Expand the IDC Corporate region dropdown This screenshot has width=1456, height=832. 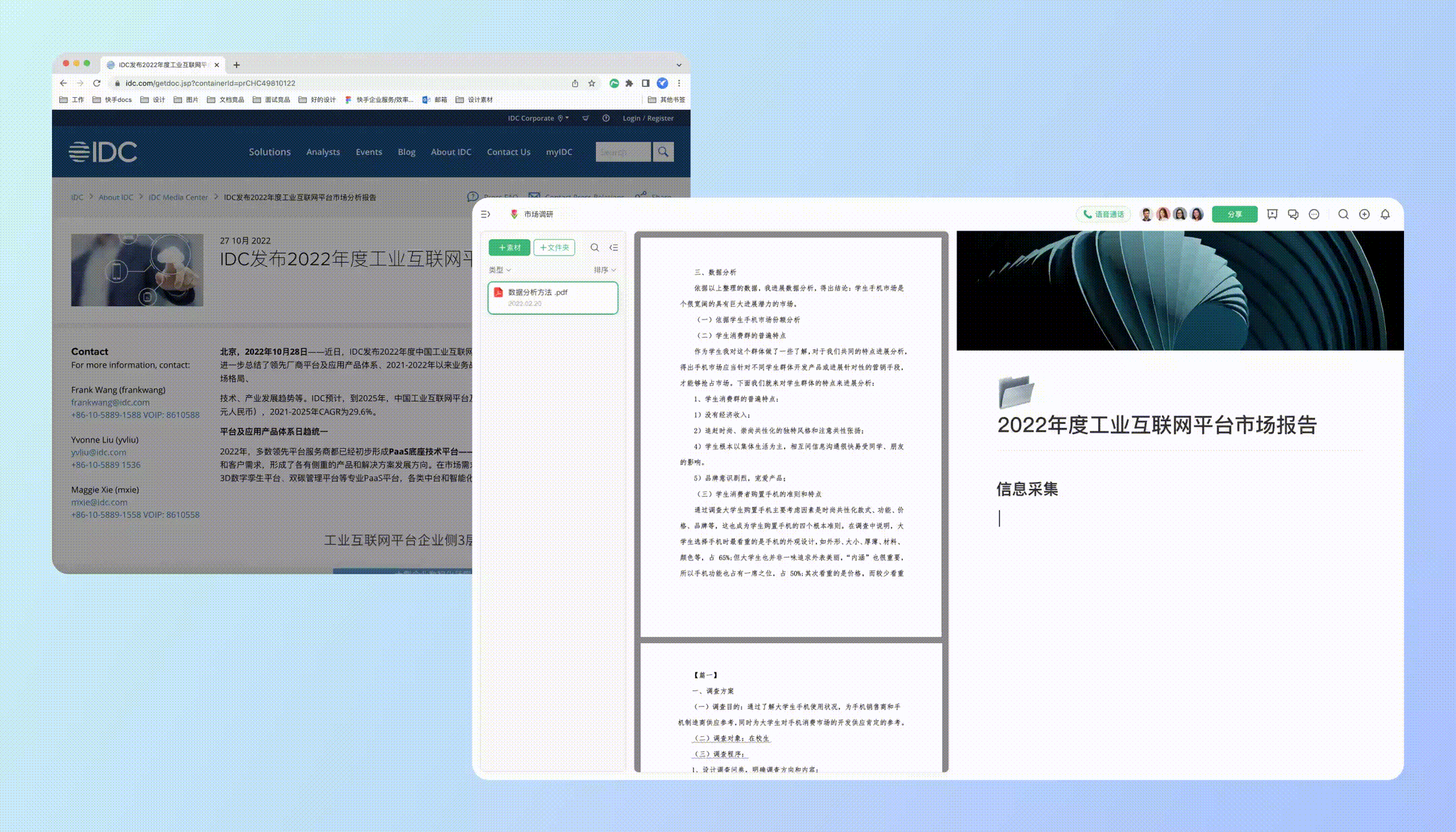[x=538, y=118]
